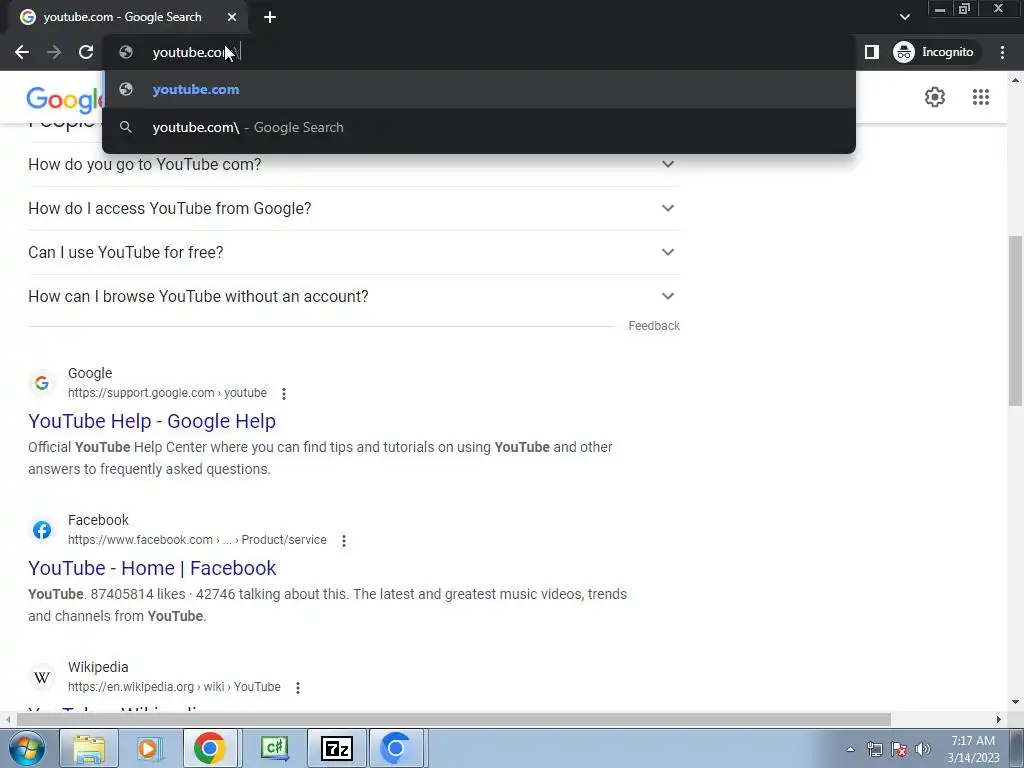Expand 'How do I access YouTube from Google?'
1024x768 pixels.
point(354,208)
